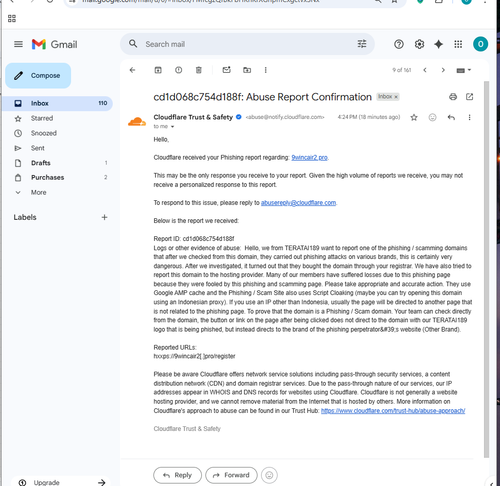Show search options filter icon
500x486 pixels.
point(362,44)
